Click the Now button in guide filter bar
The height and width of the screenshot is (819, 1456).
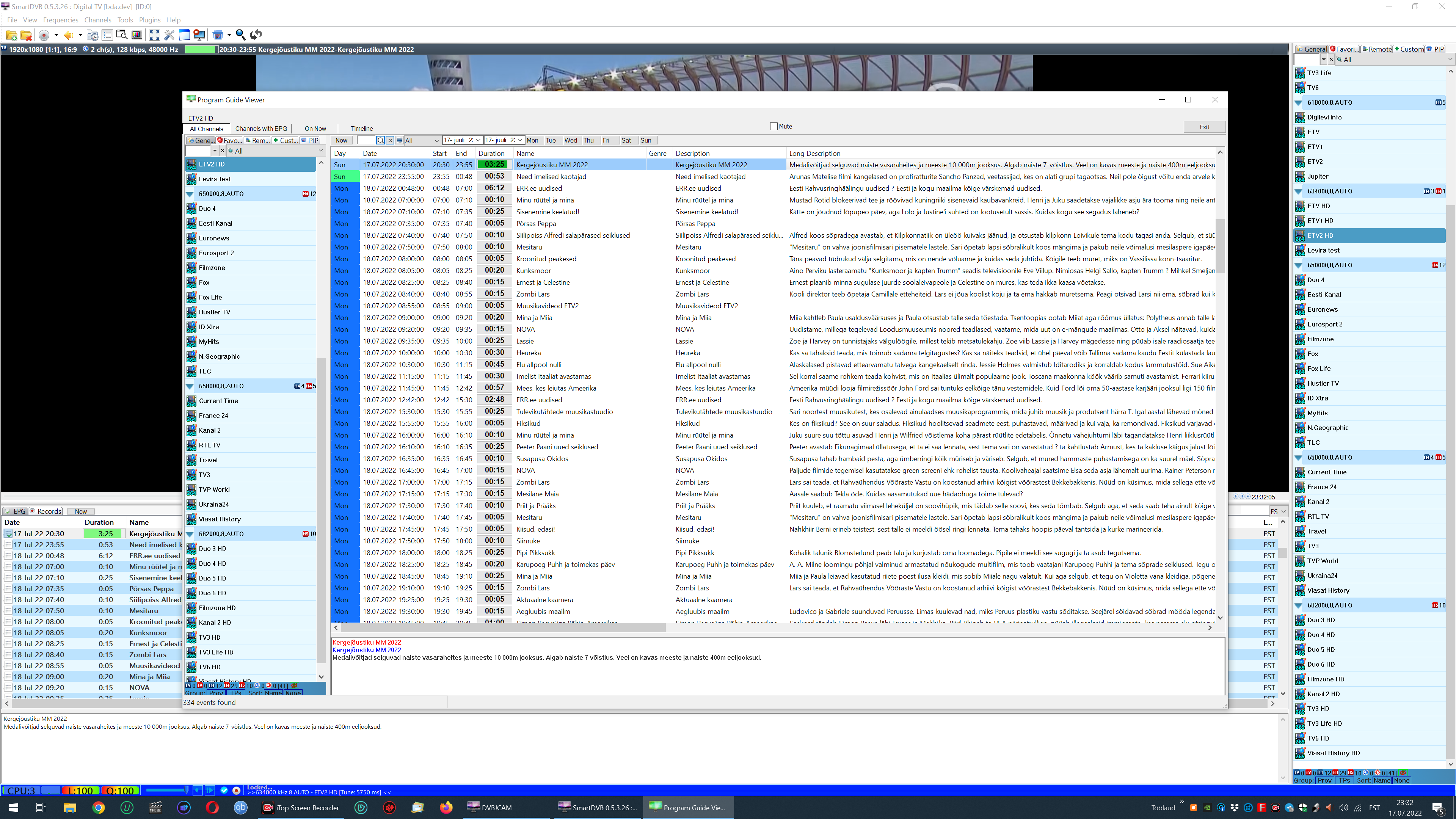pyautogui.click(x=341, y=140)
